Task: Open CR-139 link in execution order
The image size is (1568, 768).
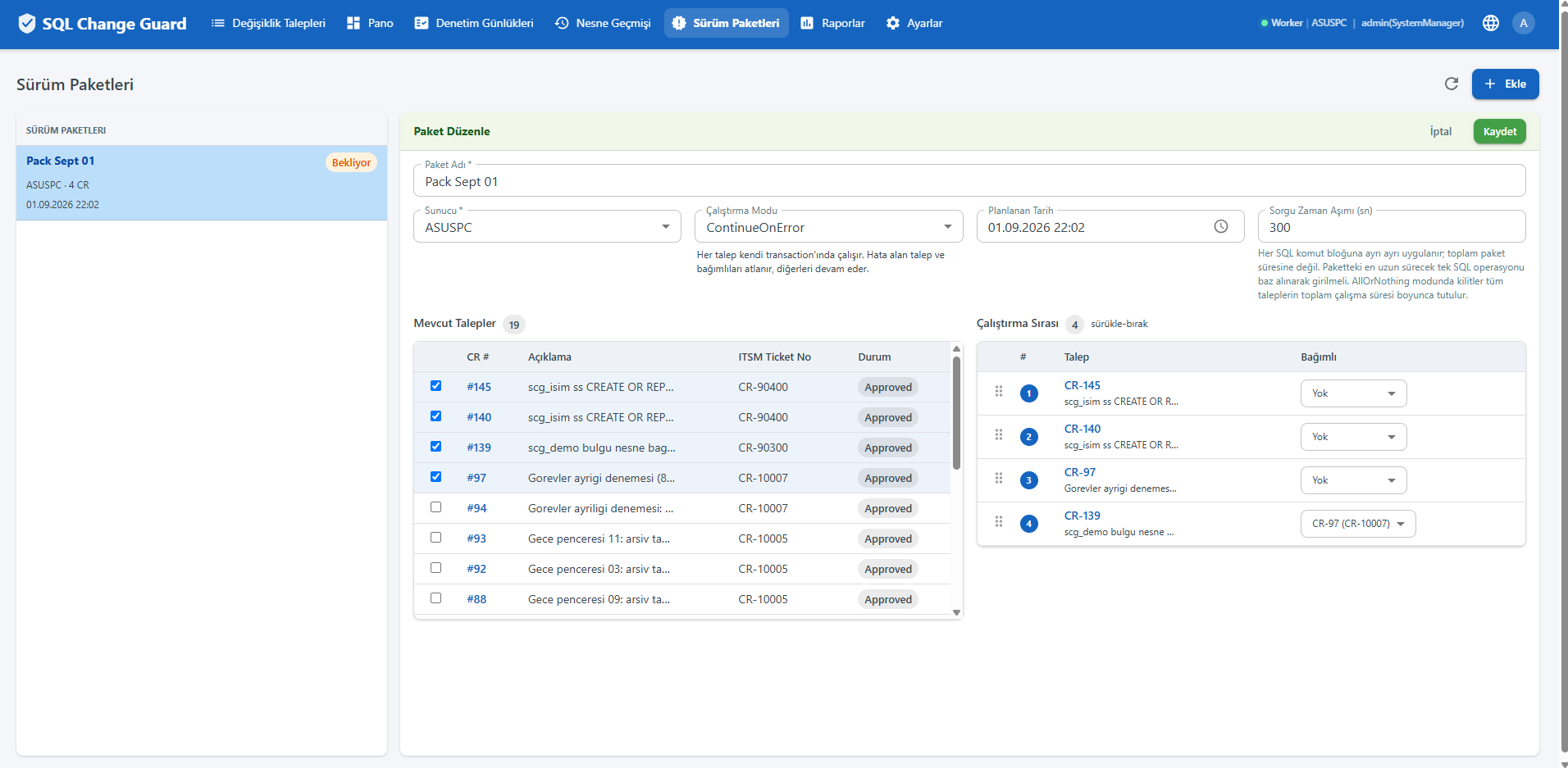Action: pyautogui.click(x=1082, y=516)
